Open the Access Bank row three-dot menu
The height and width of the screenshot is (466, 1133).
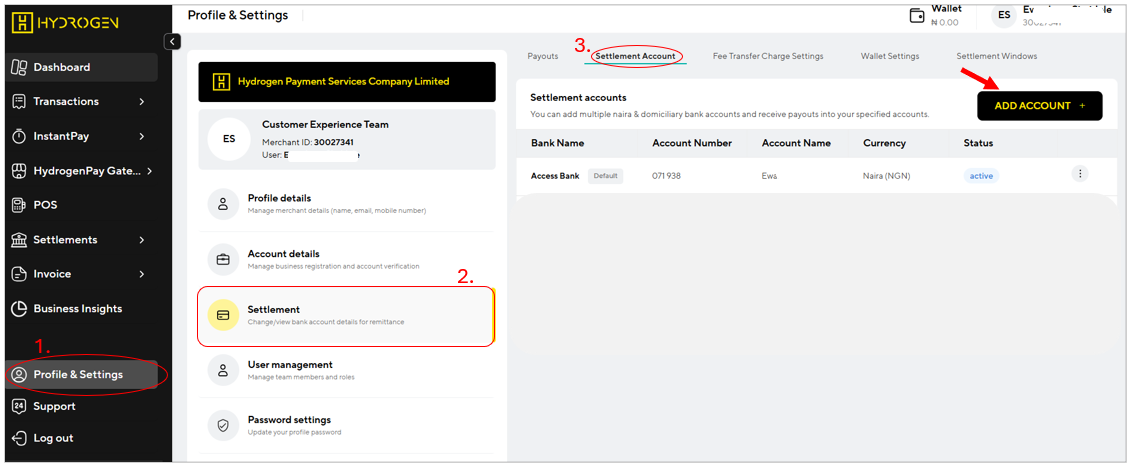(x=1080, y=173)
